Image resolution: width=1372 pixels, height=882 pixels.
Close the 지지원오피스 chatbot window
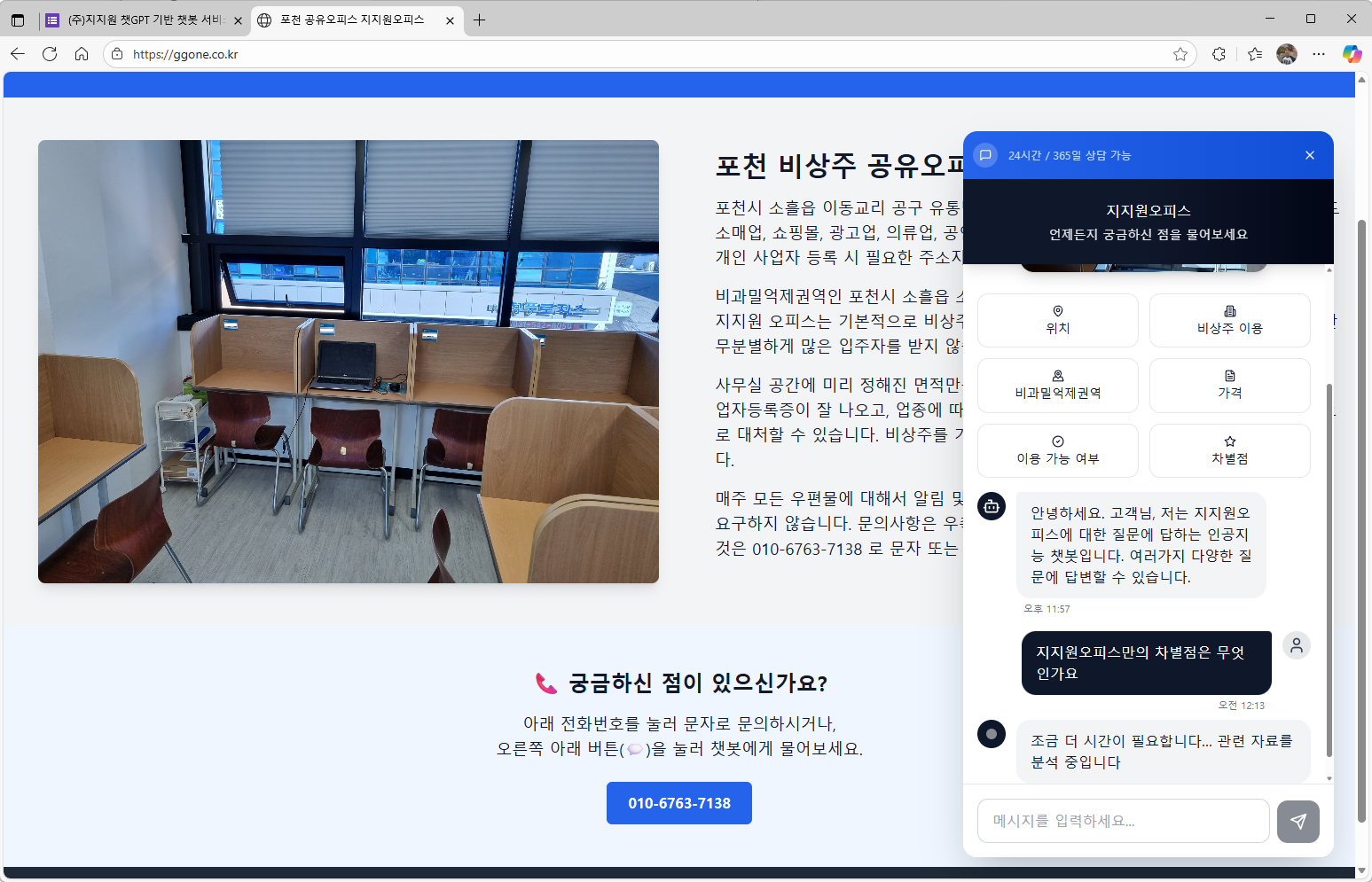coord(1309,155)
